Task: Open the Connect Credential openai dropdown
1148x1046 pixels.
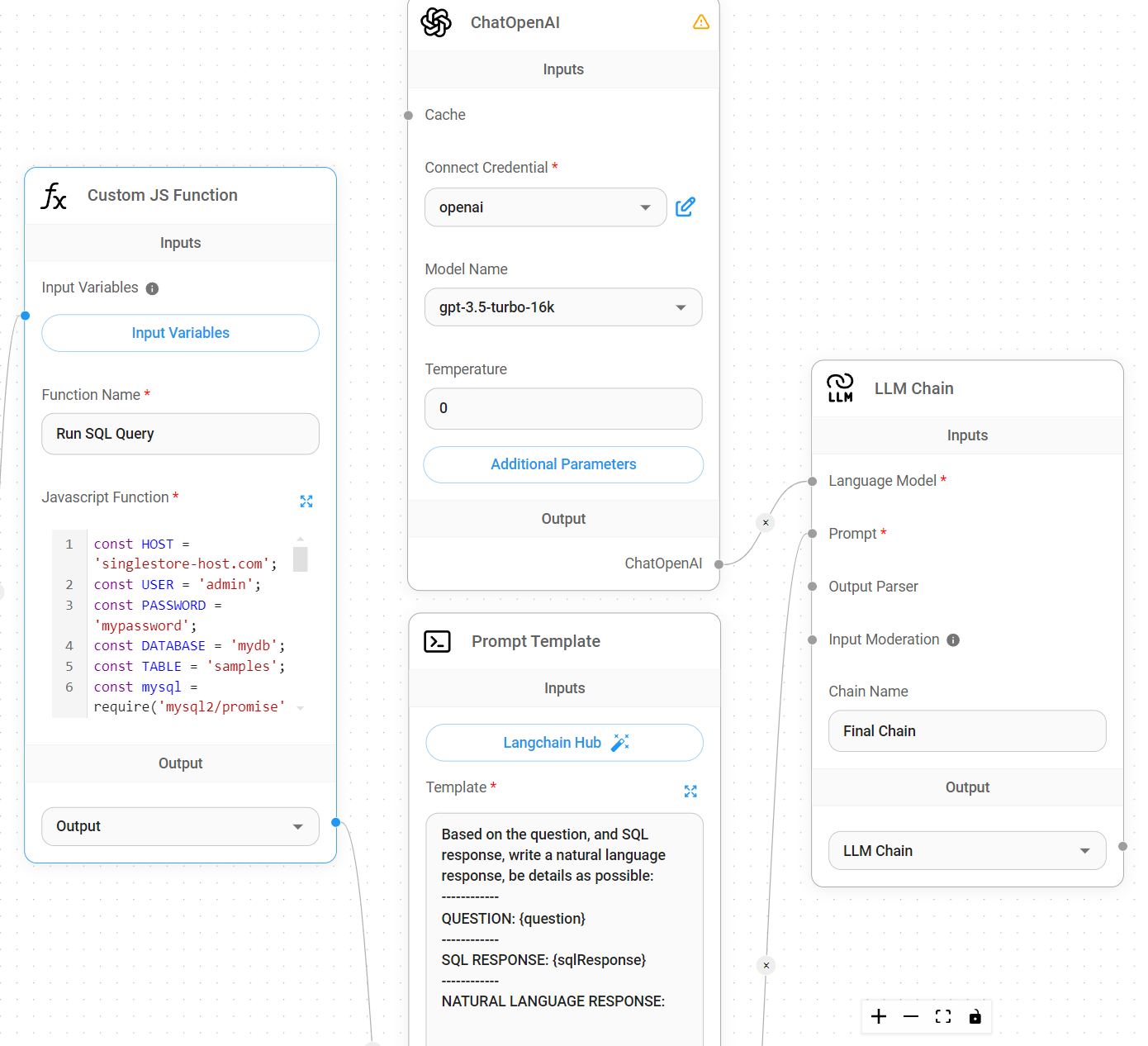Action: pos(545,207)
